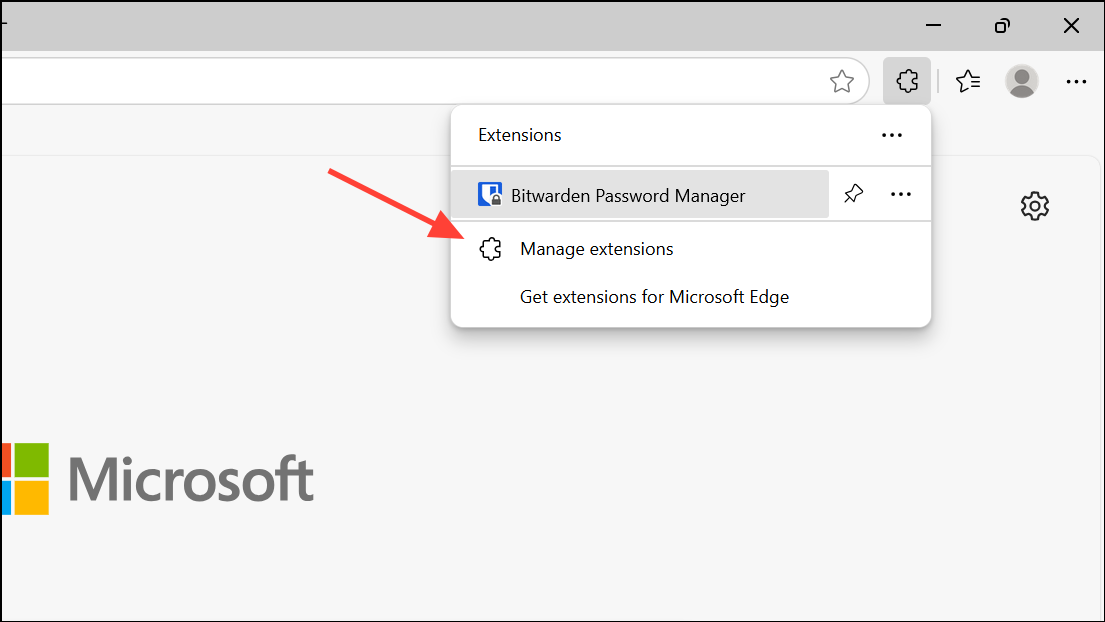Click puzzle icon beside Manage extensions
Screen dimensions: 1105x622
(490, 249)
